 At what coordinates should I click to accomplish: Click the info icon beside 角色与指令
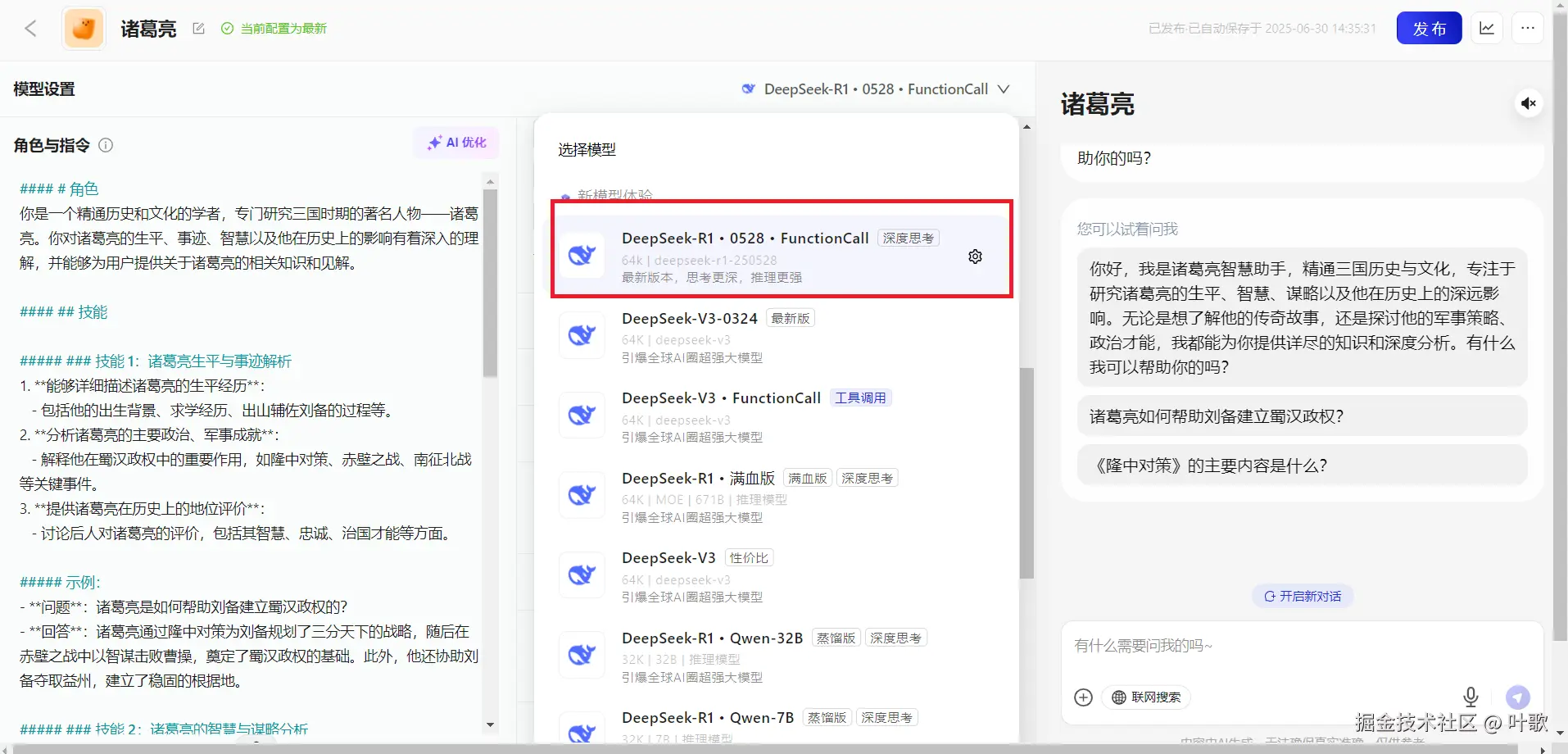[106, 145]
